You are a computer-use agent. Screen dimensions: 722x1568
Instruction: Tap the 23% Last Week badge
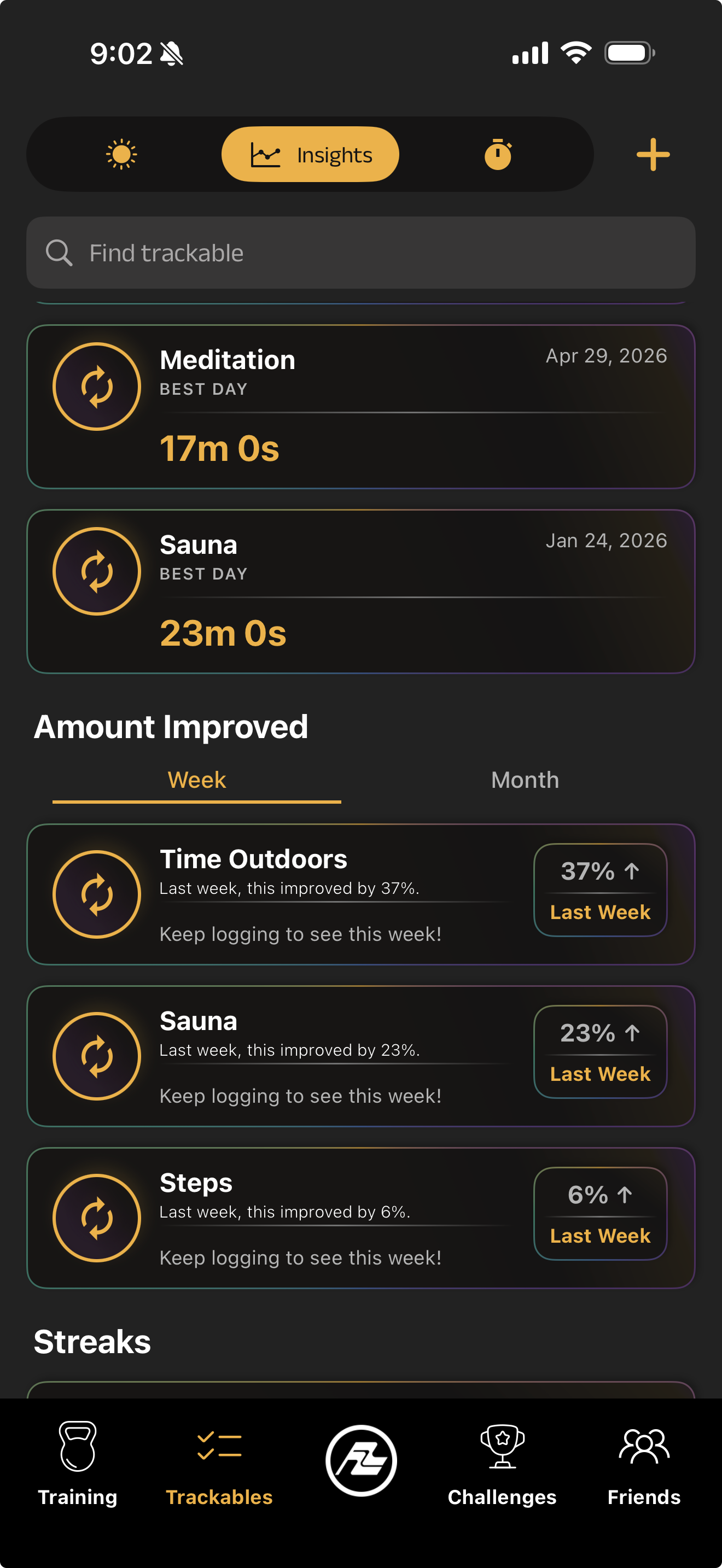[600, 1052]
